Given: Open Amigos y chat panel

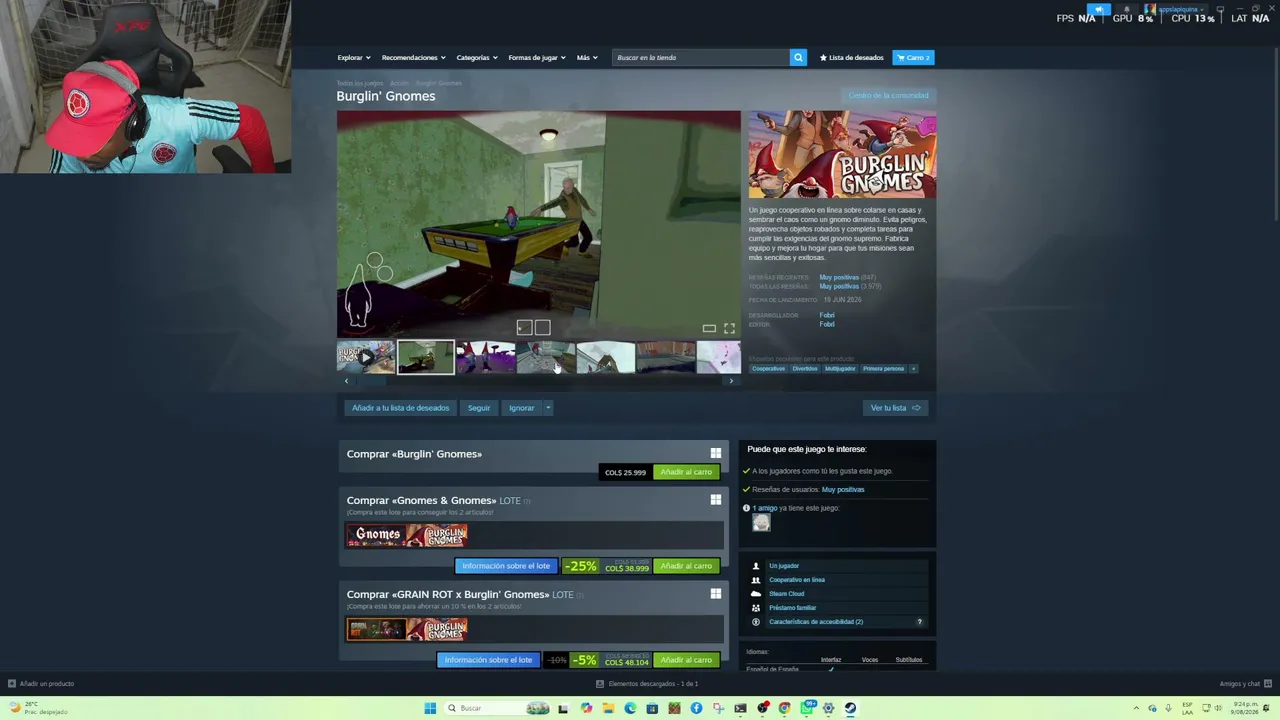Looking at the screenshot, I should click(x=1245, y=684).
